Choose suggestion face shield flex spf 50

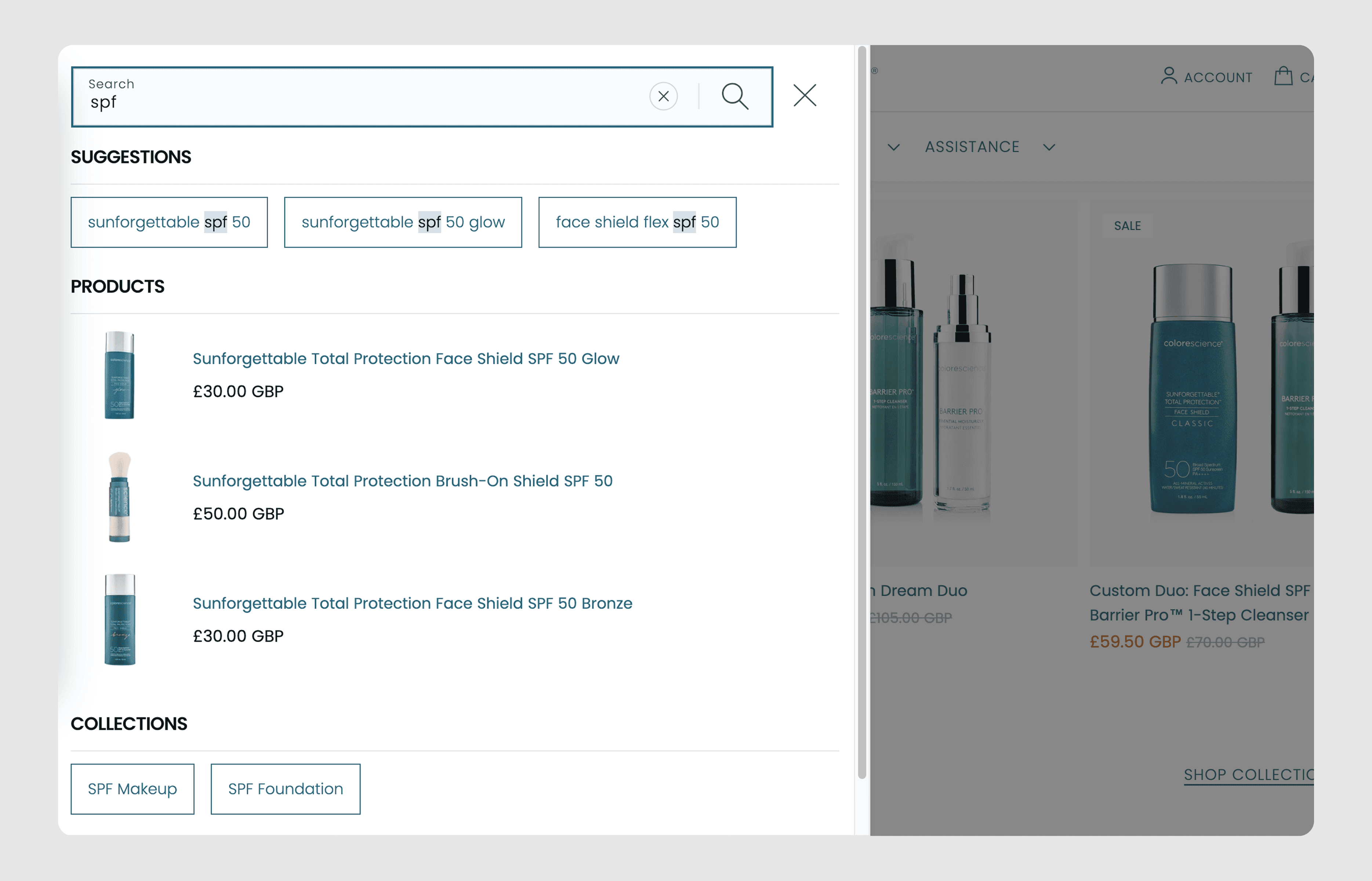coord(638,222)
